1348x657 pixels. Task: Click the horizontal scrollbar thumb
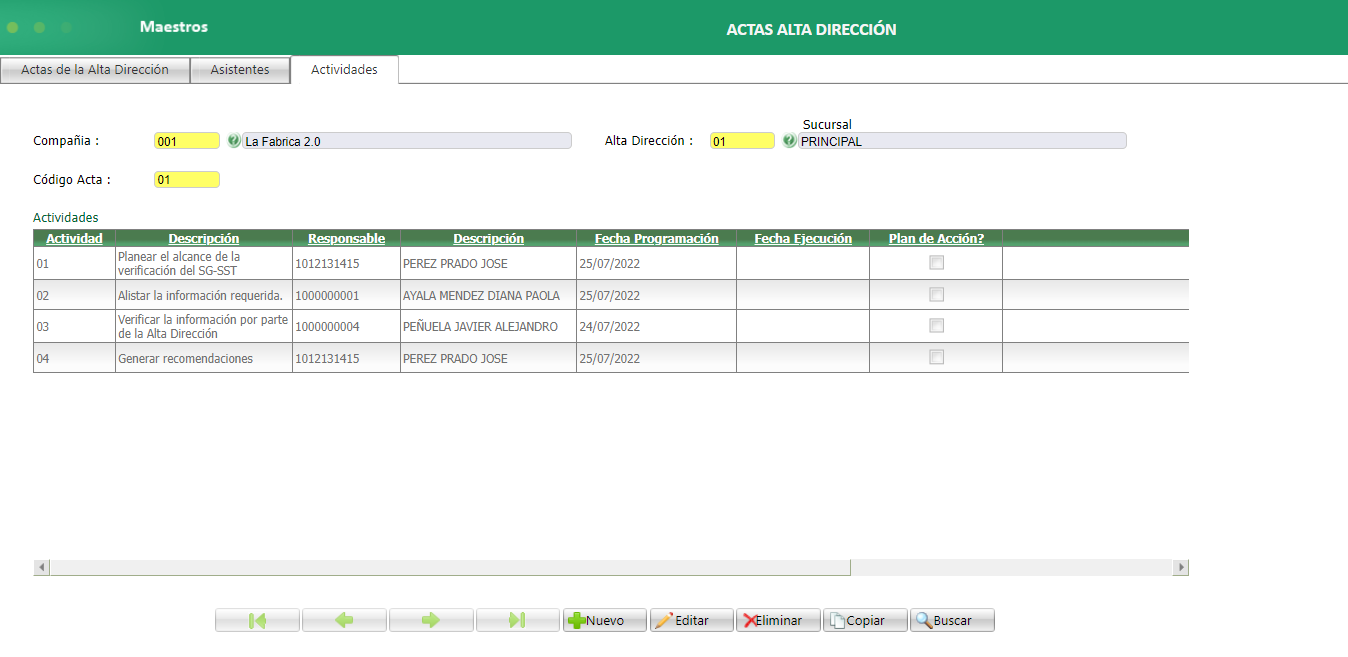click(450, 567)
